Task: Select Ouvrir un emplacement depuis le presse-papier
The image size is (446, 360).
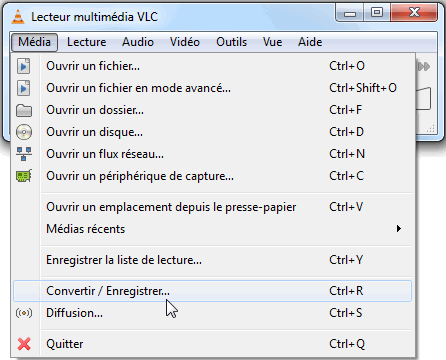Action: point(212,207)
